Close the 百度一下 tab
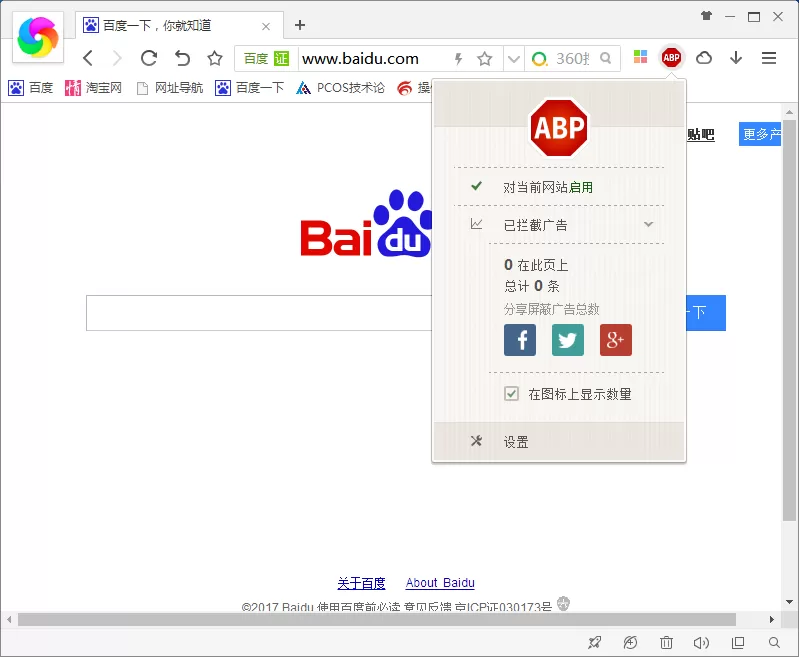799x657 pixels. [x=266, y=27]
